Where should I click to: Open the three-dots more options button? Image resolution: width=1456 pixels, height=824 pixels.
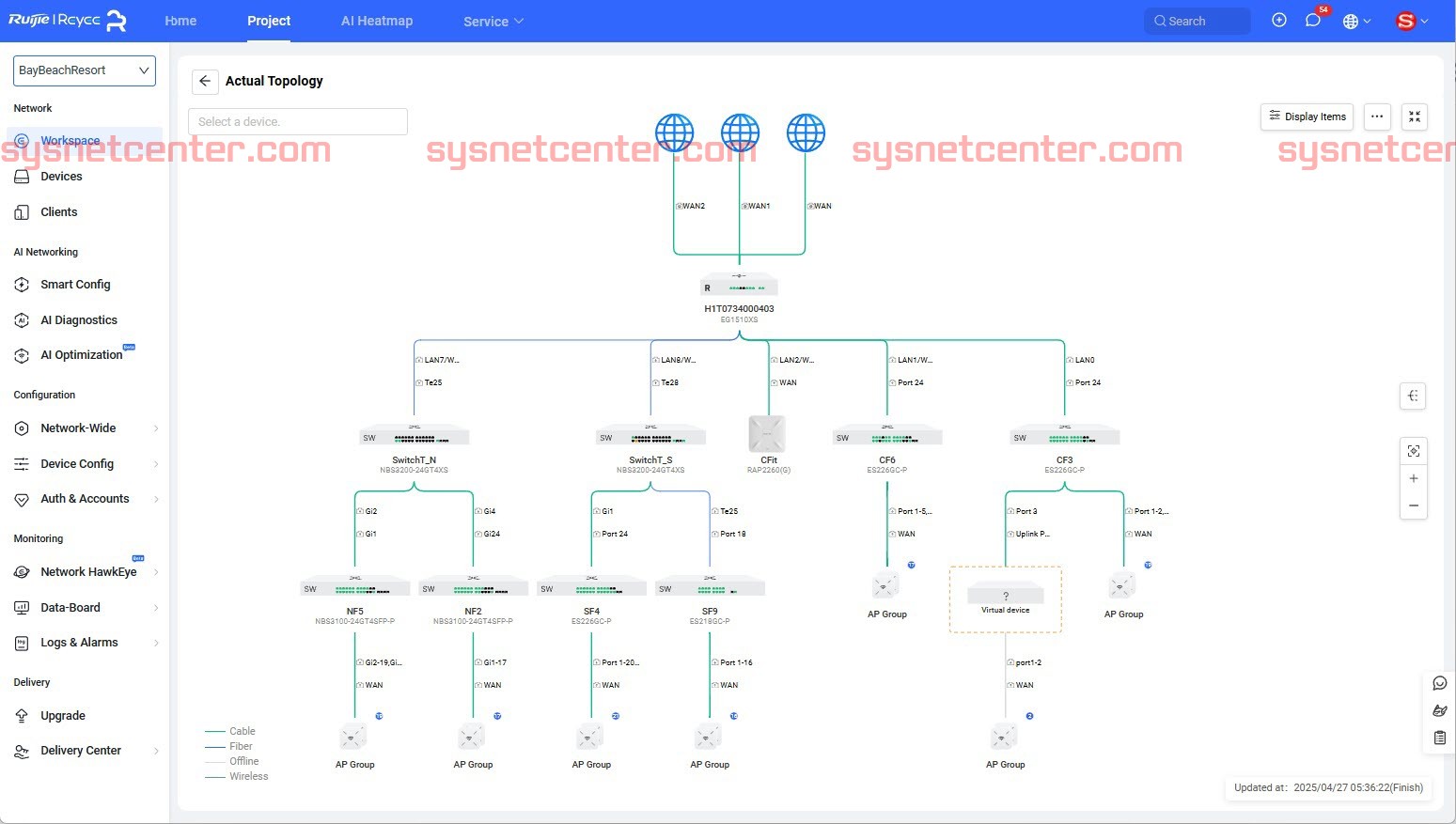pyautogui.click(x=1377, y=117)
